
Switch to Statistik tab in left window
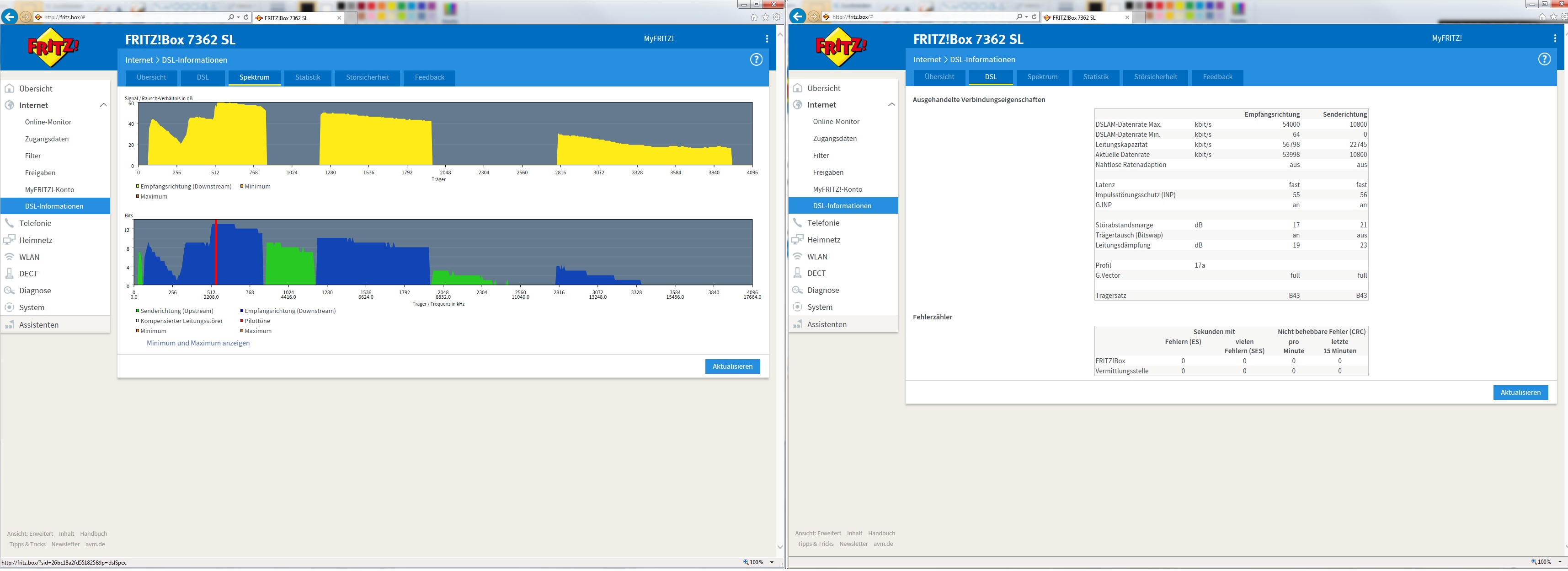point(307,77)
